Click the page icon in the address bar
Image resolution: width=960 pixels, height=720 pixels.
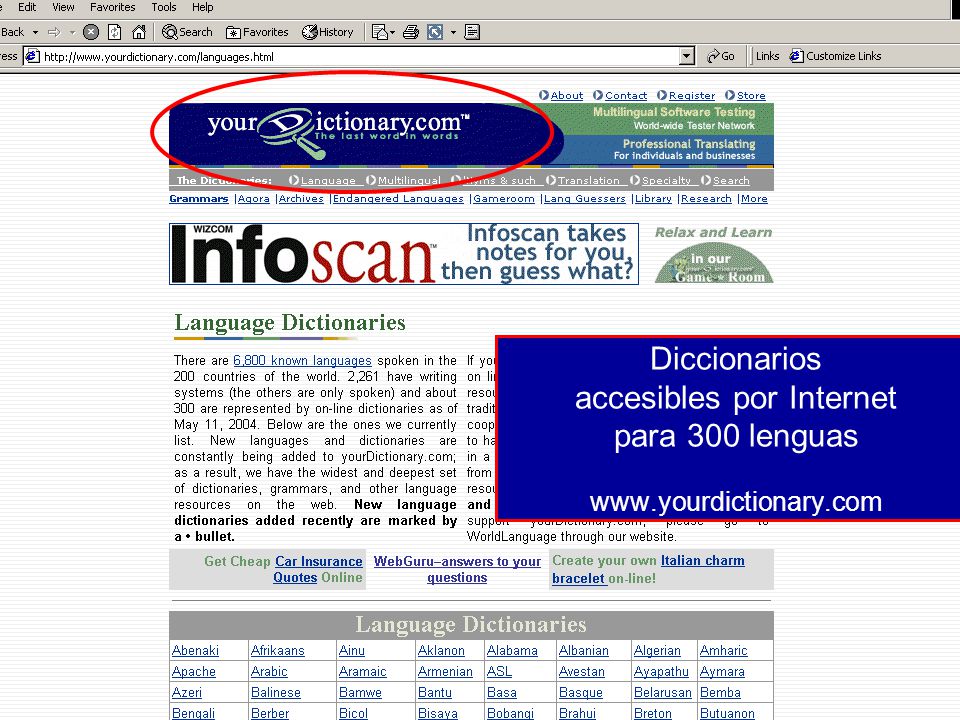click(x=32, y=56)
